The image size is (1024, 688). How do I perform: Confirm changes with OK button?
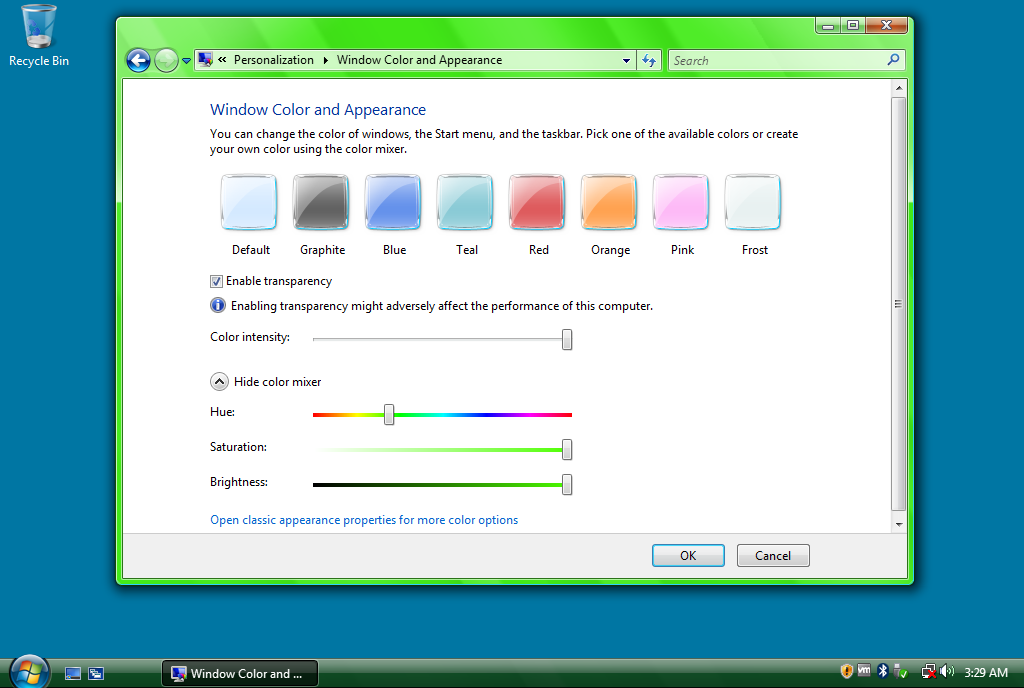688,555
